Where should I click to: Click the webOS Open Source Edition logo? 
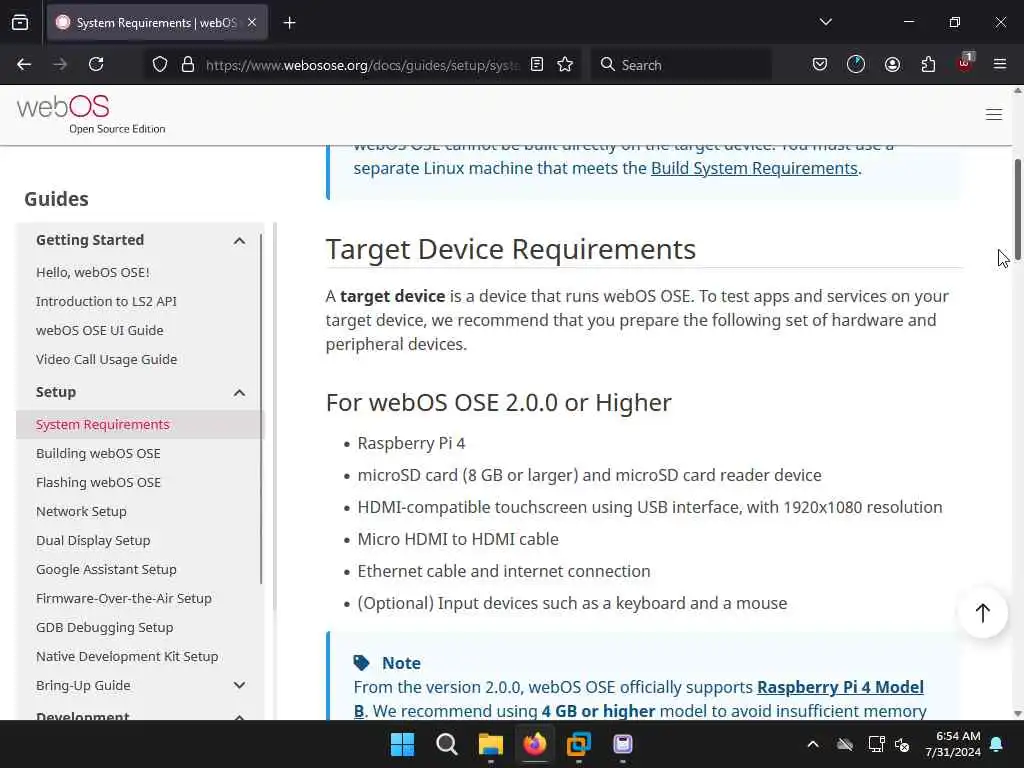point(91,114)
